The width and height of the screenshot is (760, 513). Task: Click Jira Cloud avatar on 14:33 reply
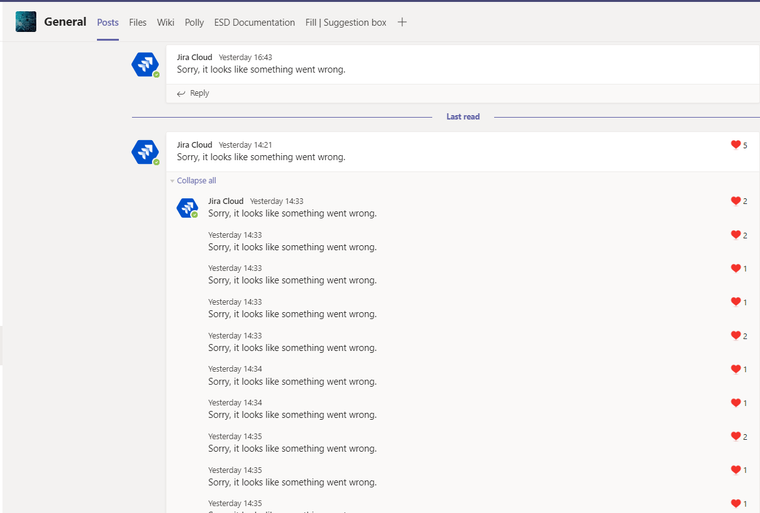[x=187, y=208]
